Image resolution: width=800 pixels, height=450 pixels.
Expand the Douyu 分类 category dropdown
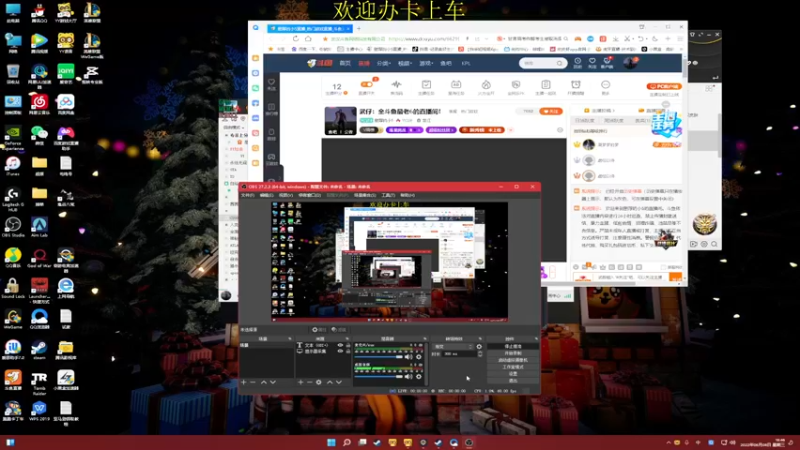click(x=383, y=63)
